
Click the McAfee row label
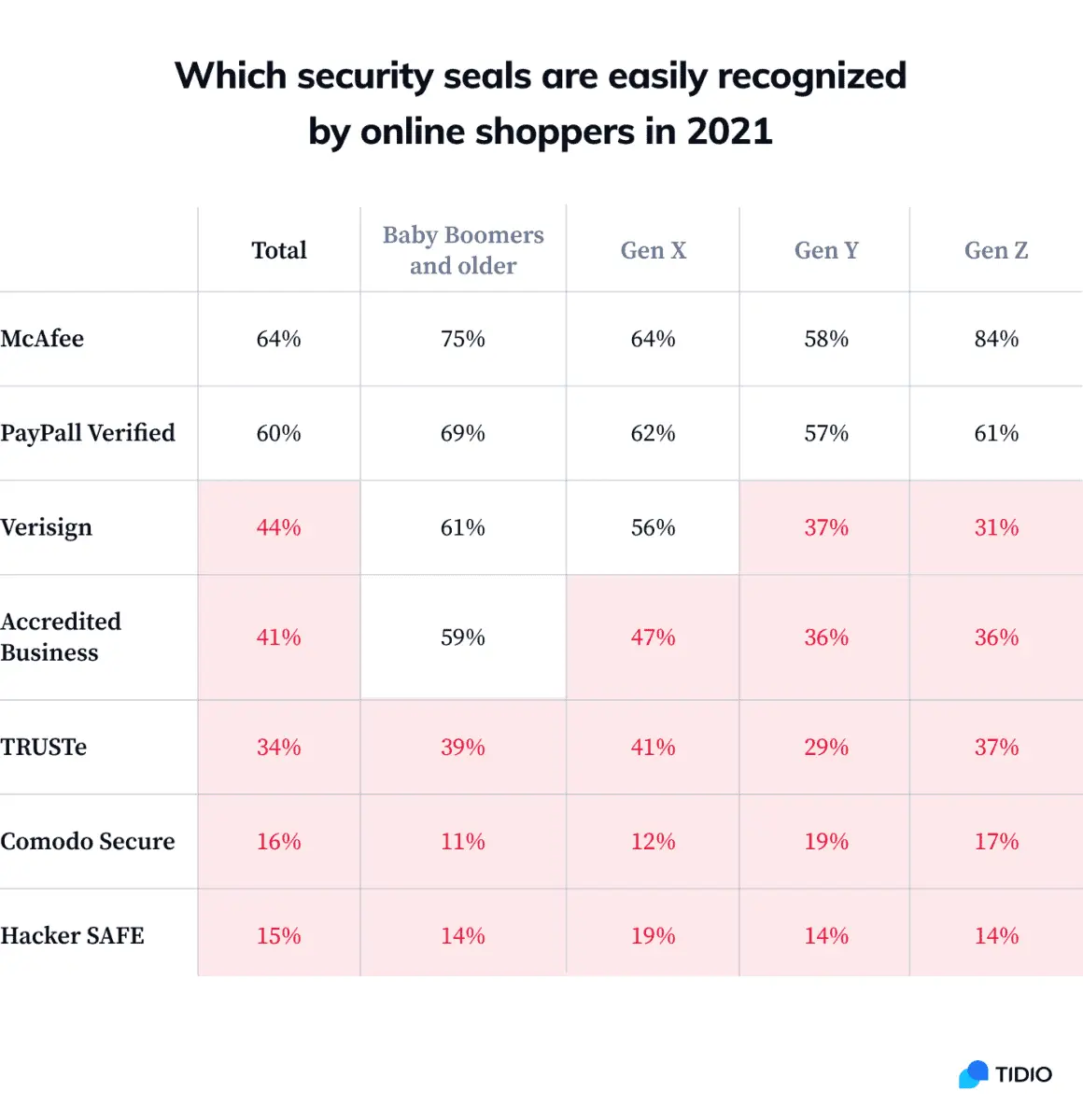(42, 339)
